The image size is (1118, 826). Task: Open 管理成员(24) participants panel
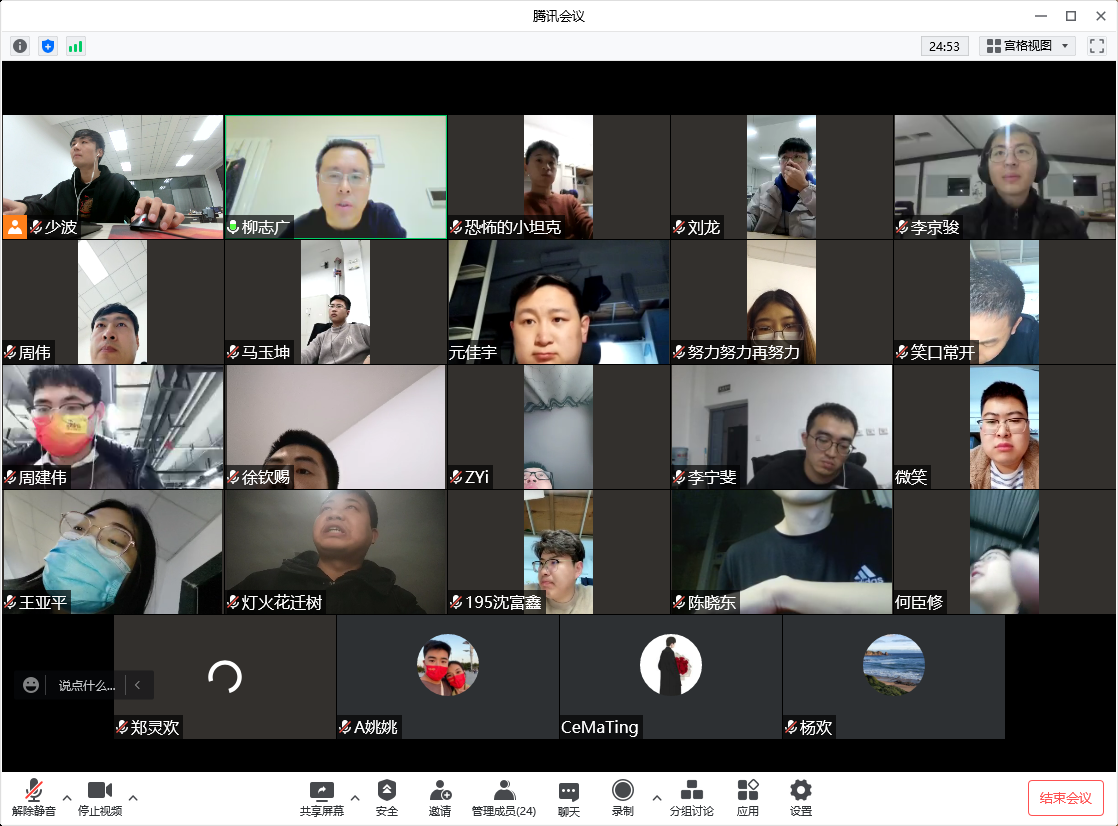[x=504, y=799]
